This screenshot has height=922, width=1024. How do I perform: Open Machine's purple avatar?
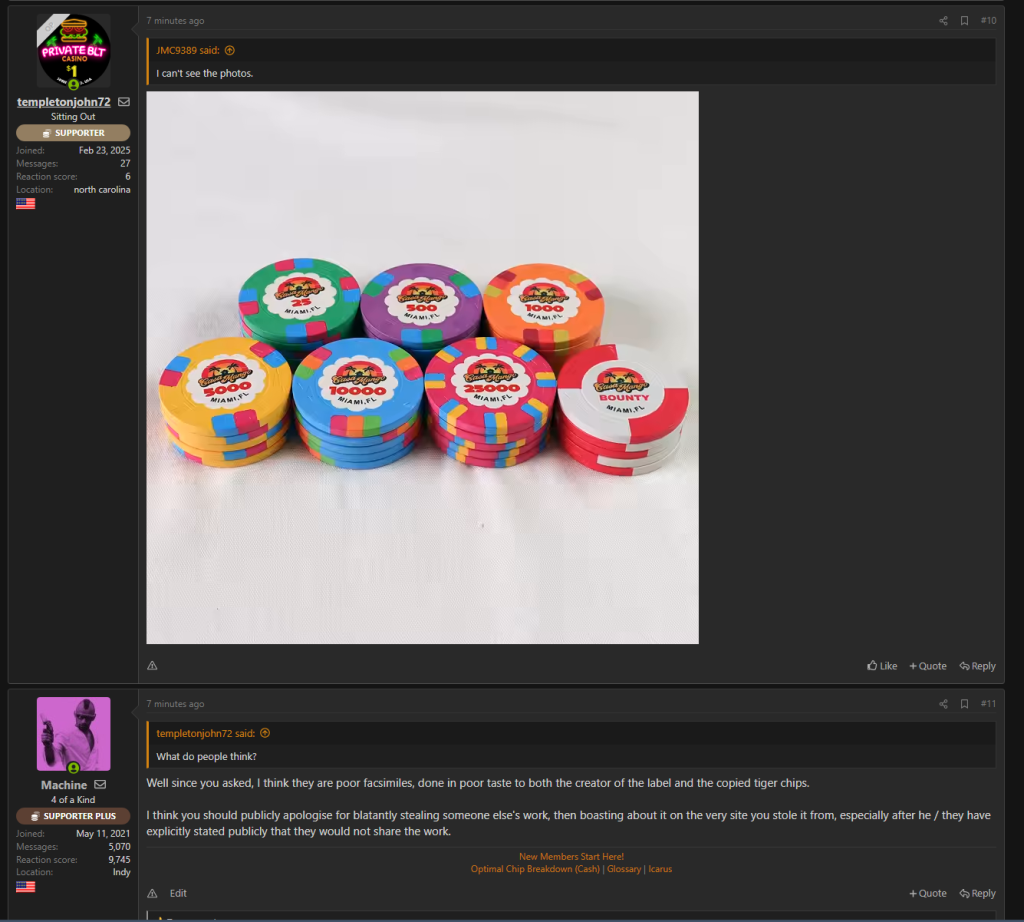point(74,734)
